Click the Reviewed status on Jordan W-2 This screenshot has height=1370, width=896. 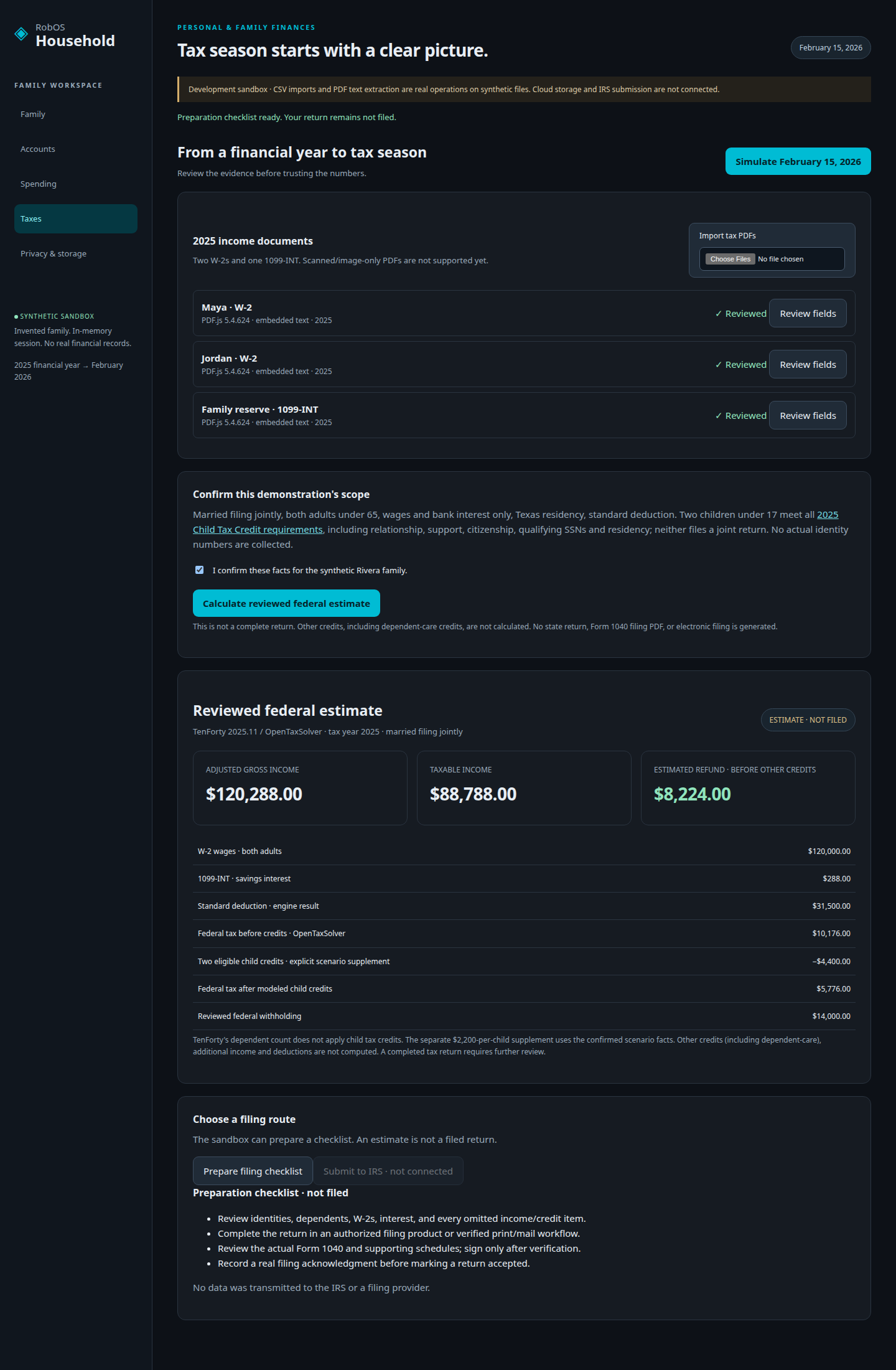tap(741, 365)
